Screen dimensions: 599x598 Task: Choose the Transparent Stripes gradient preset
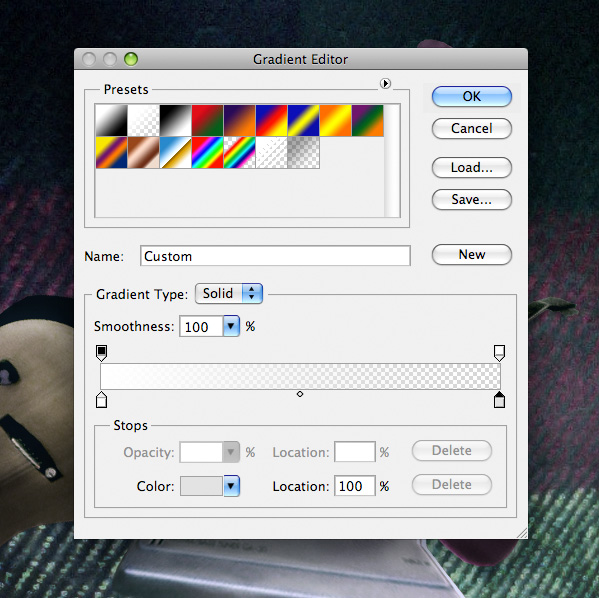272,153
